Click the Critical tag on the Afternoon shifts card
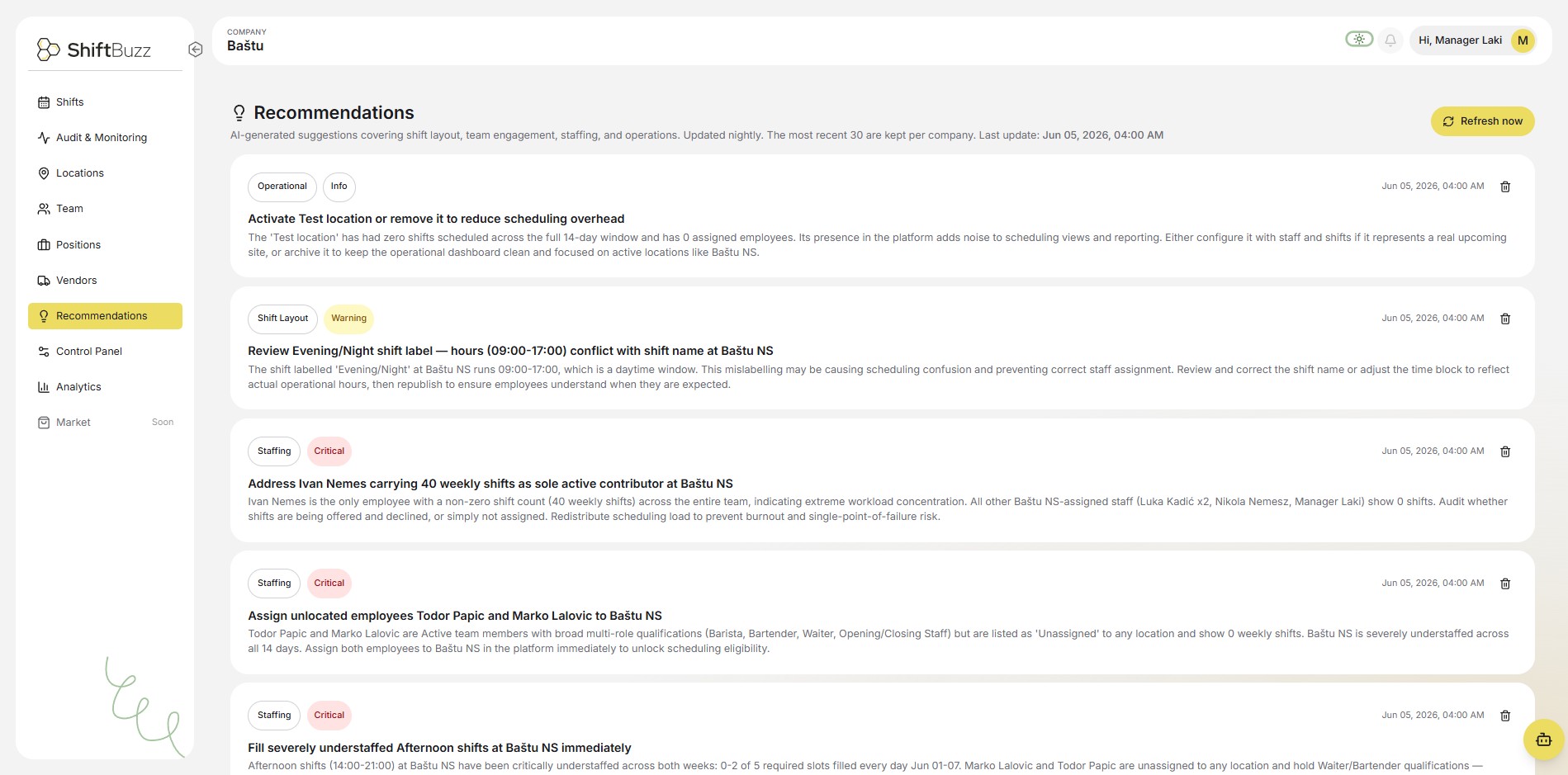The image size is (1568, 775). [x=329, y=716]
